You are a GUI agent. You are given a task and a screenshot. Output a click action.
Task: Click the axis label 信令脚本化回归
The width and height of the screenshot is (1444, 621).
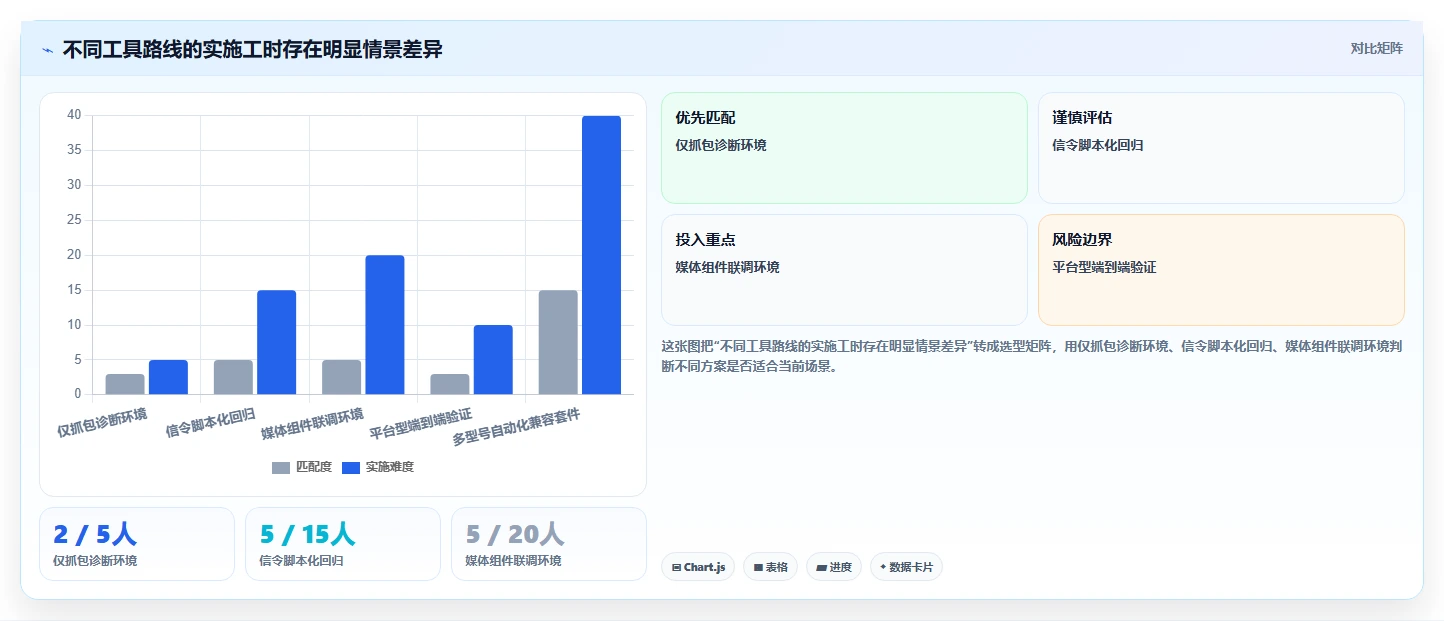210,422
